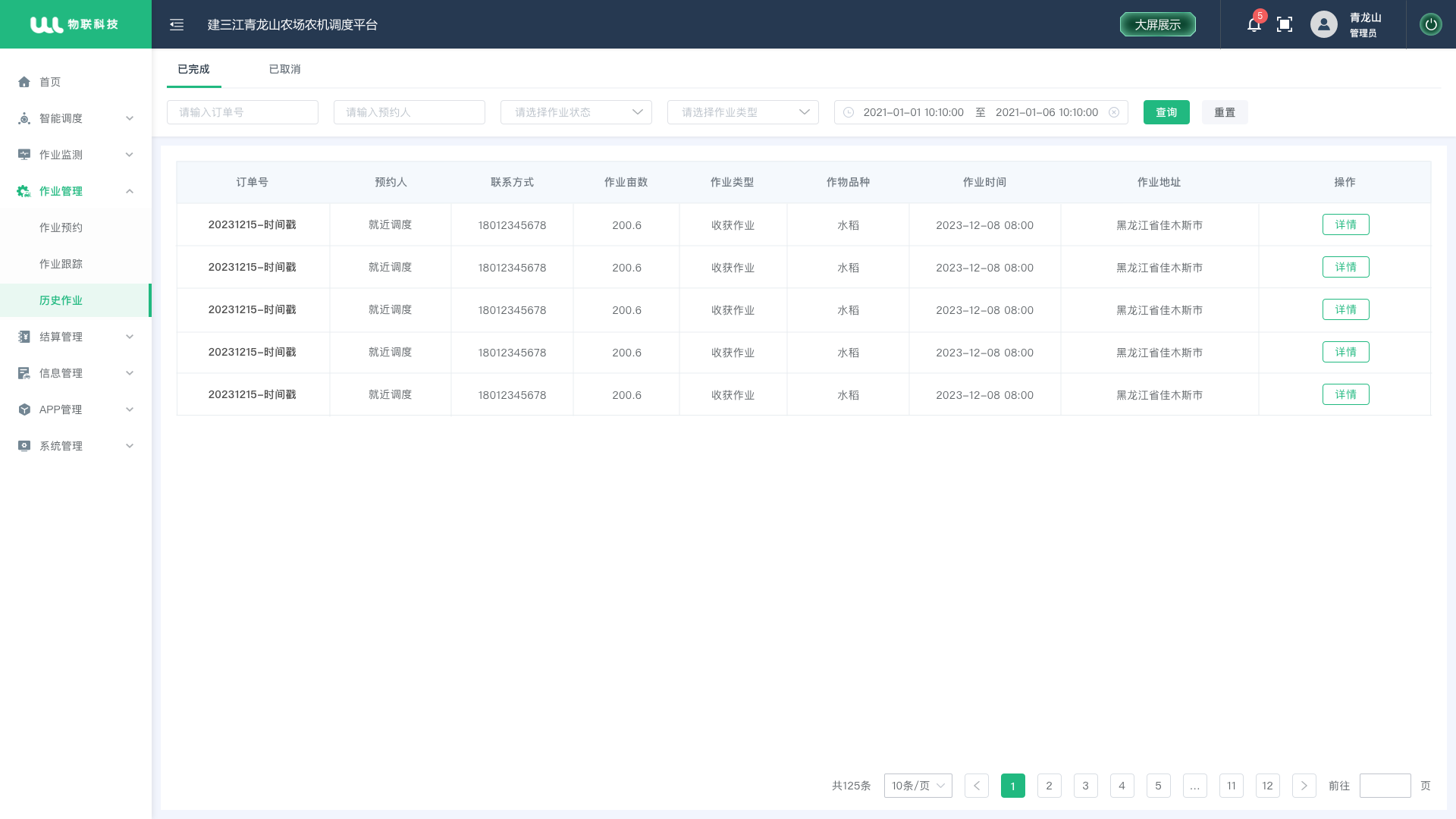Click the 查询 search button
The image size is (1456, 819).
point(1166,112)
